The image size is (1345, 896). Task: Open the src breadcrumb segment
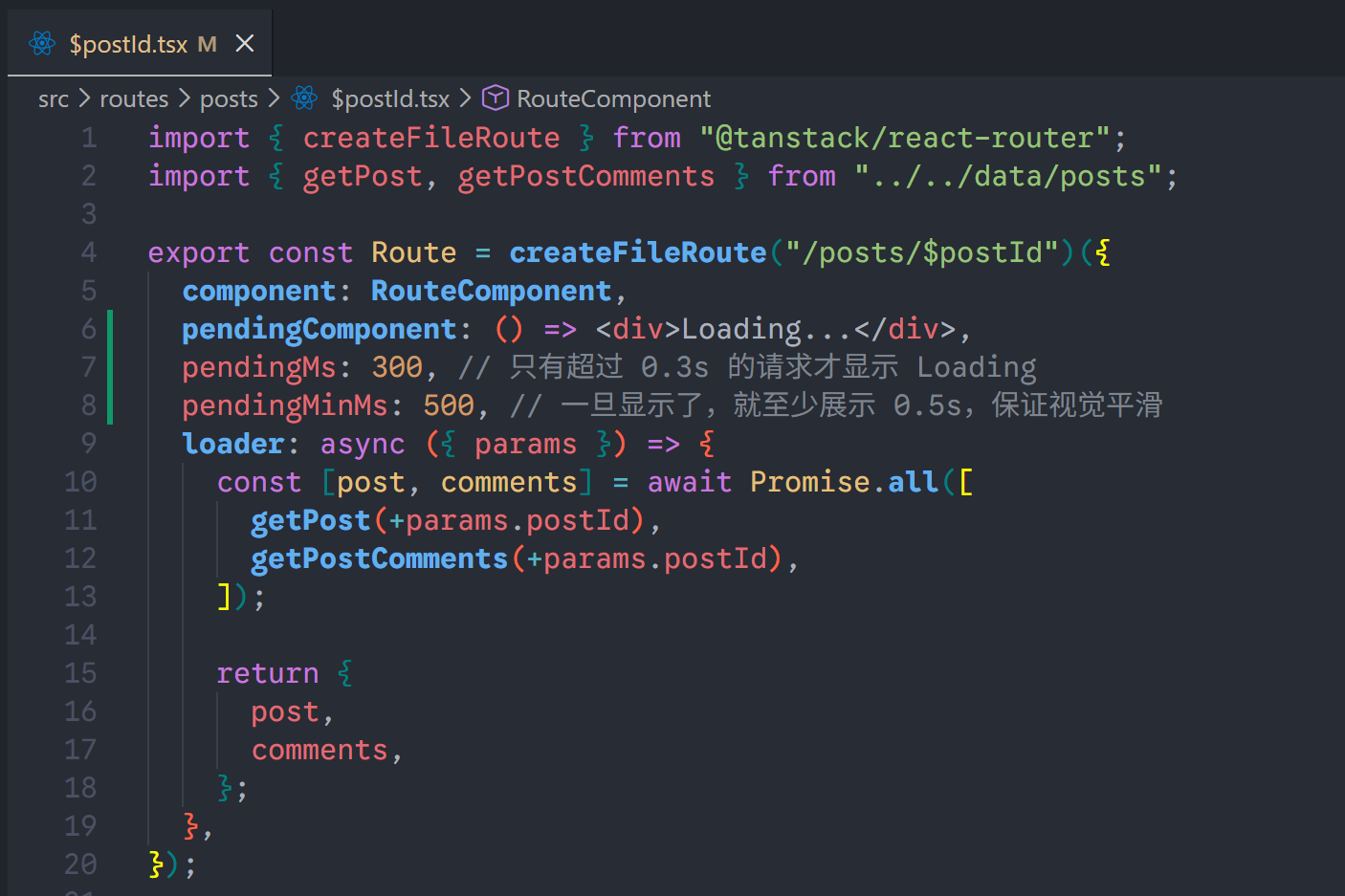54,99
